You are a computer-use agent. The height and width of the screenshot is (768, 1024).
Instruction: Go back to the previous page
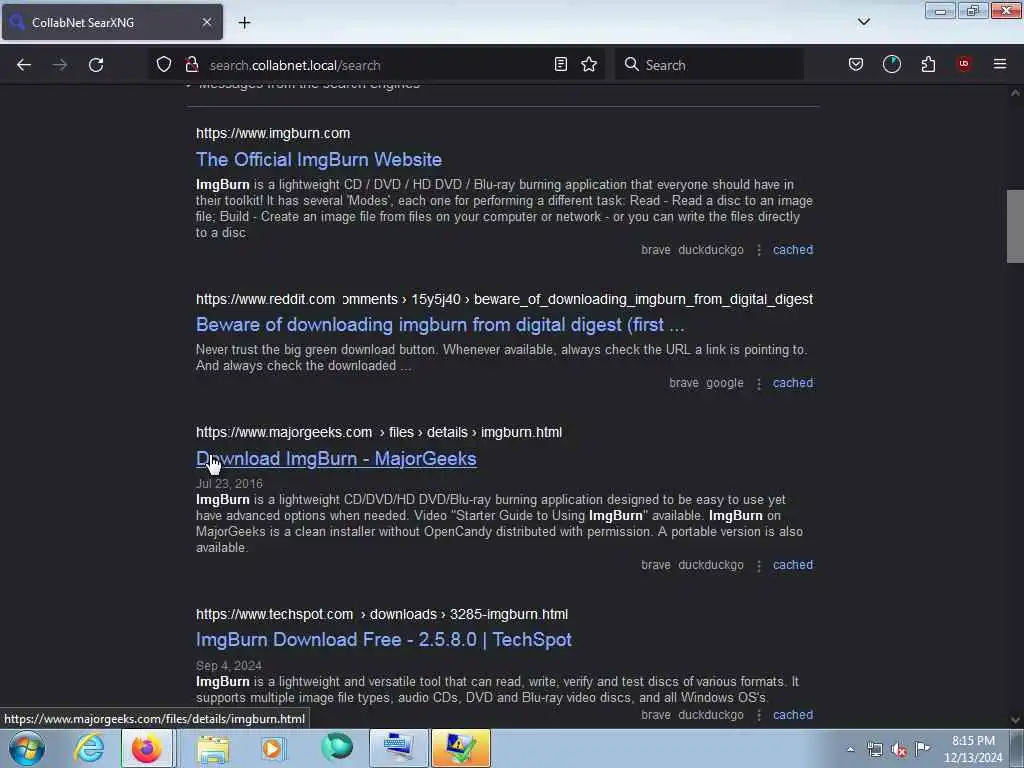tap(24, 65)
